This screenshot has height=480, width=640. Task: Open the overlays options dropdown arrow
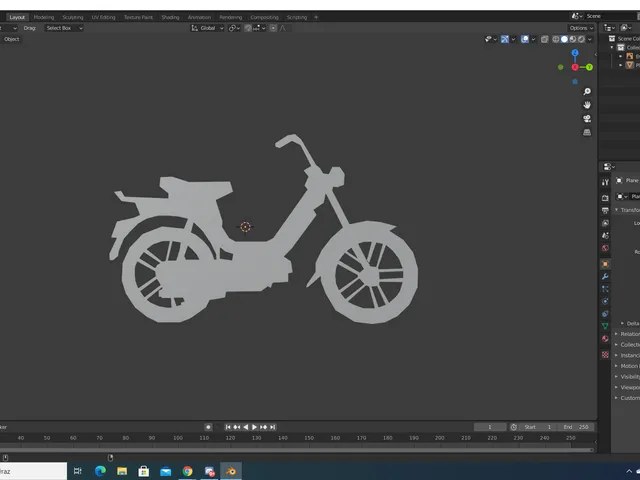click(533, 39)
